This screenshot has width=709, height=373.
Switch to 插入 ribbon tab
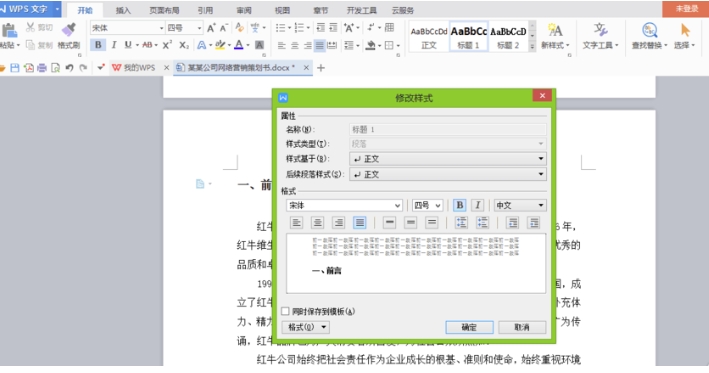click(x=123, y=10)
